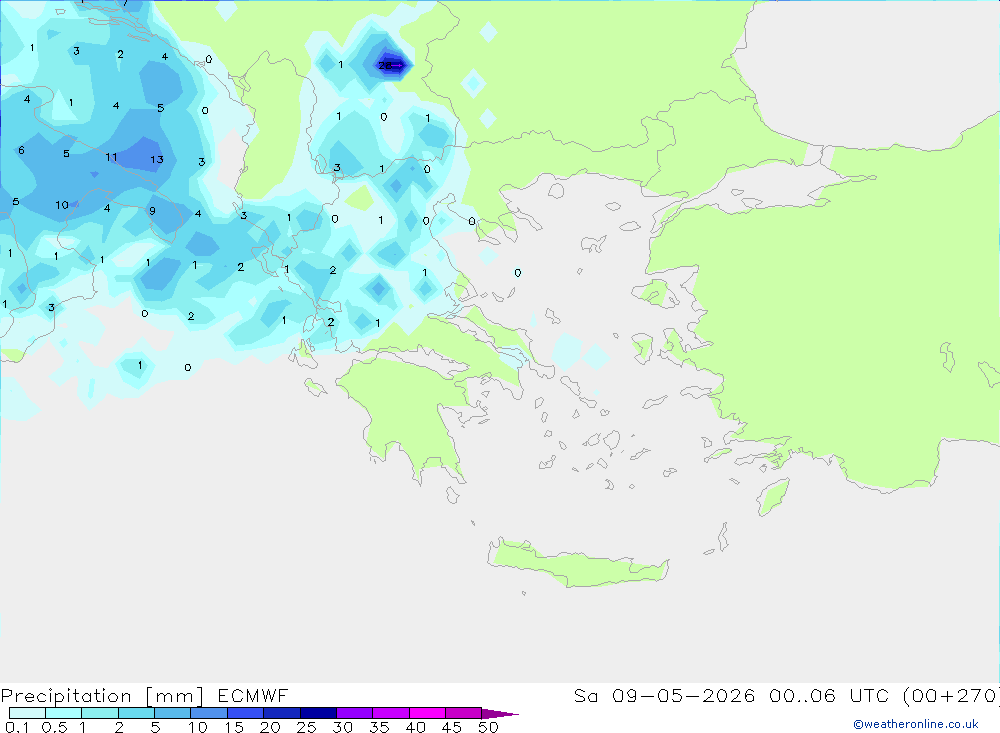This screenshot has width=1000, height=733.
Task: Click the '13' precipitation value on the map
Action: [x=157, y=159]
